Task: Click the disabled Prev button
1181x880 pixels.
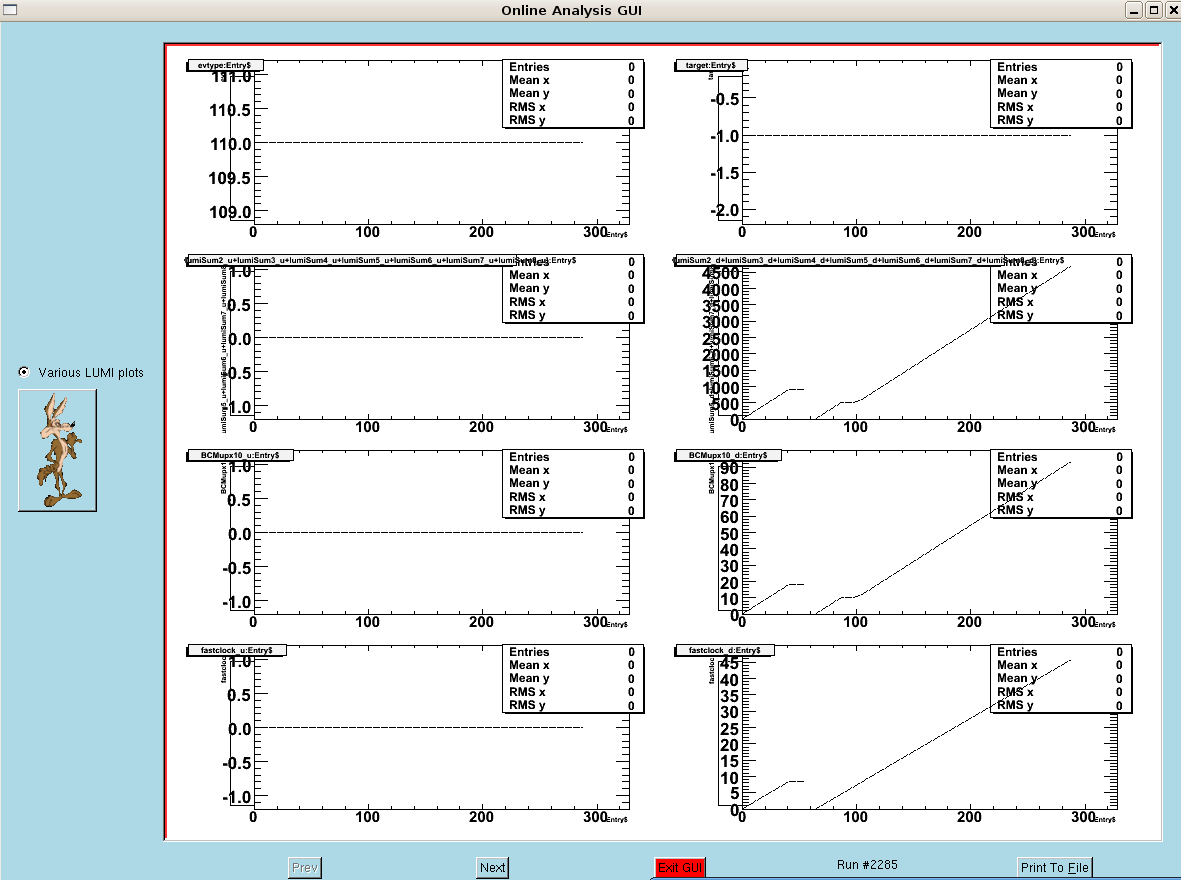Action: [x=304, y=867]
